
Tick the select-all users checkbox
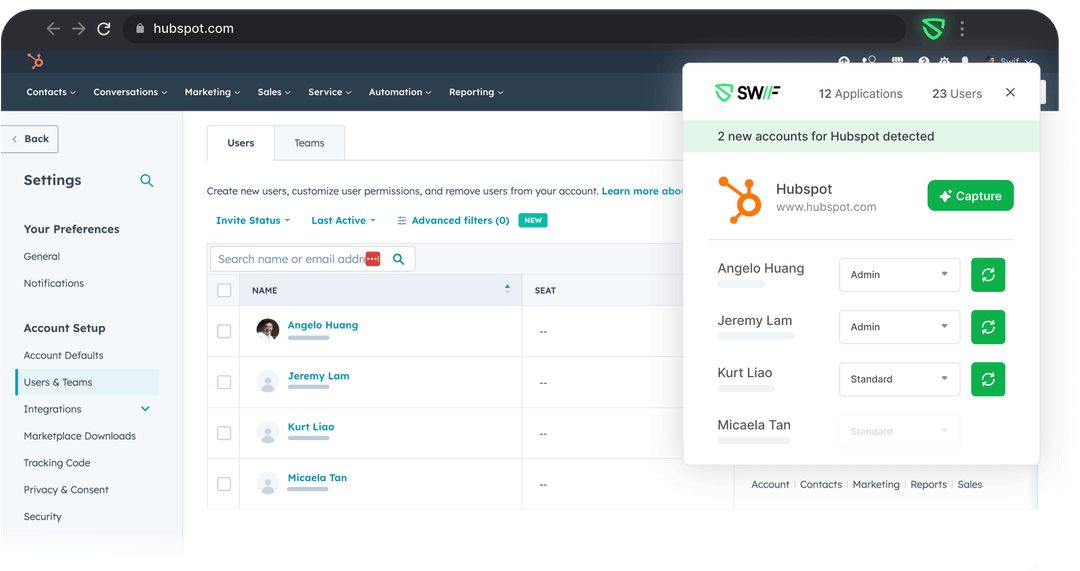click(224, 290)
